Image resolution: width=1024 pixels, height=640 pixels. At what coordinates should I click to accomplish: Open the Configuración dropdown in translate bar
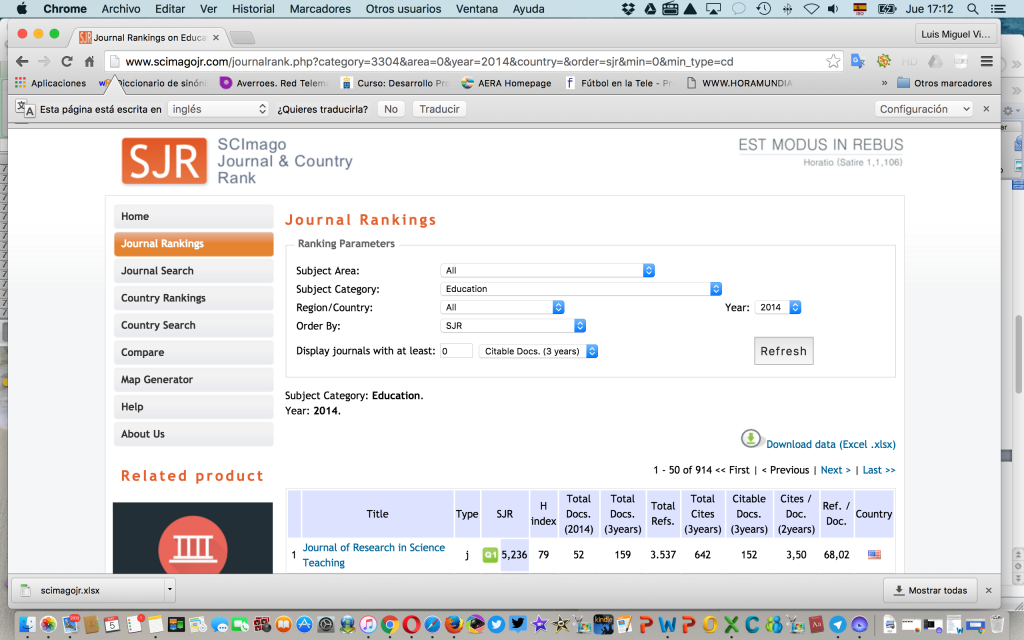click(923, 109)
